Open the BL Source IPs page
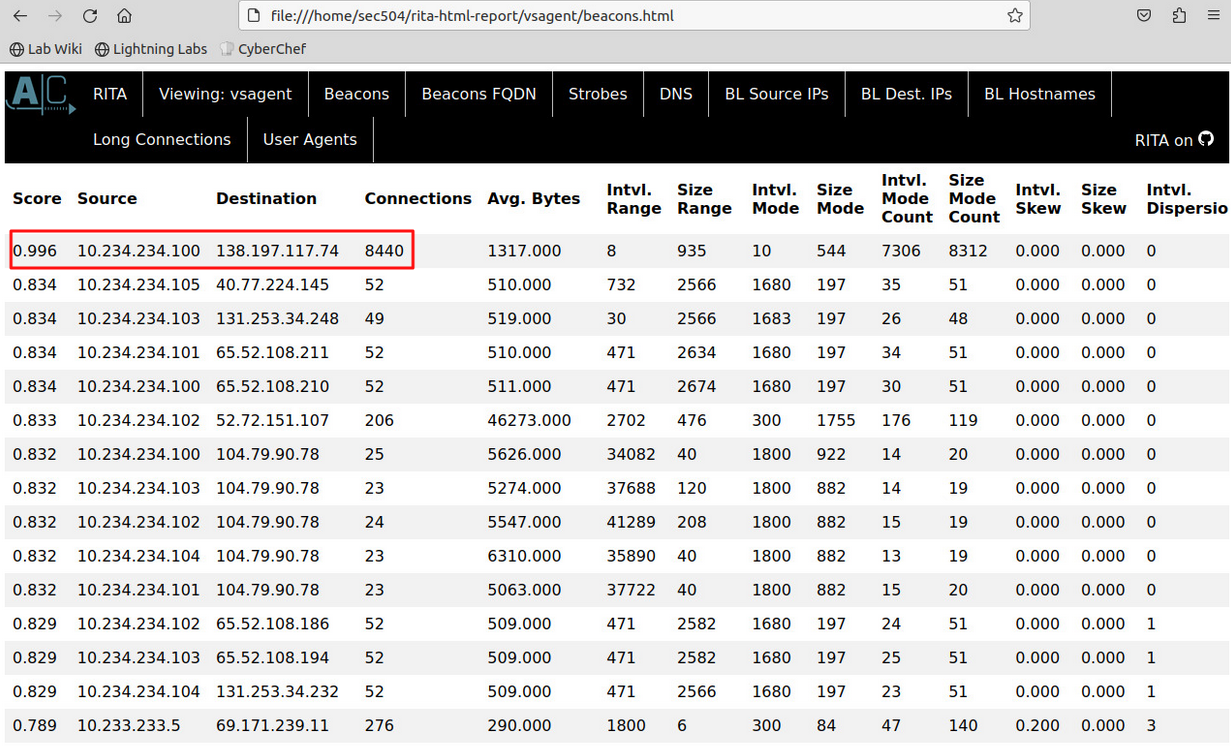Screen dimensions: 1231x746 point(777,94)
